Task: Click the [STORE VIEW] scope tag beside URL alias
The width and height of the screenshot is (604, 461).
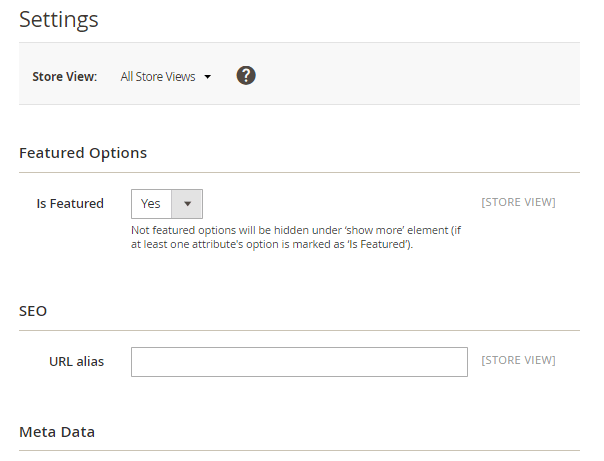Action: pos(518,360)
